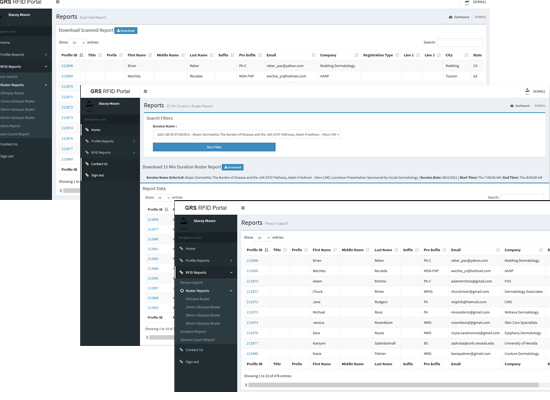Click Download button for Scanned Report

[126, 31]
